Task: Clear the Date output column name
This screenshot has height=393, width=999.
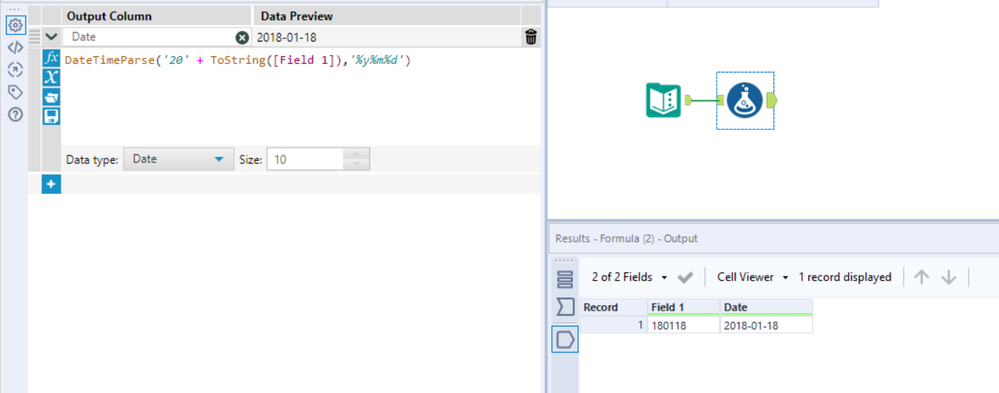Action: [x=242, y=38]
